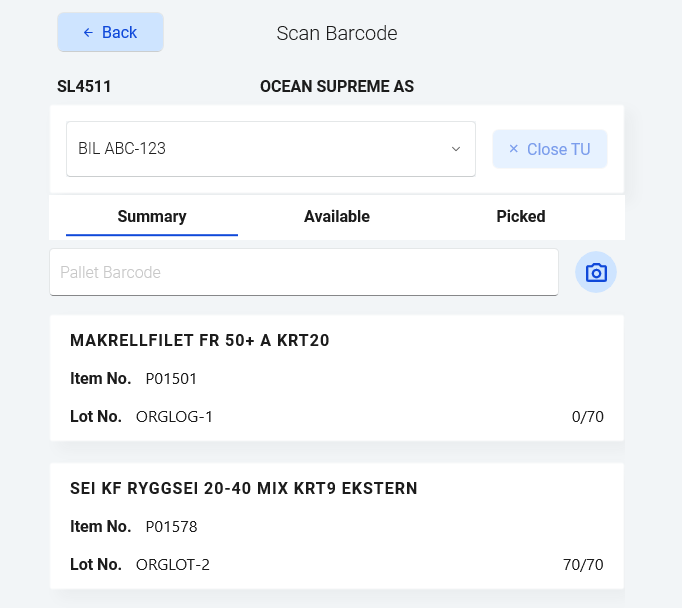Click the 0/70 picked quantity

point(587,417)
